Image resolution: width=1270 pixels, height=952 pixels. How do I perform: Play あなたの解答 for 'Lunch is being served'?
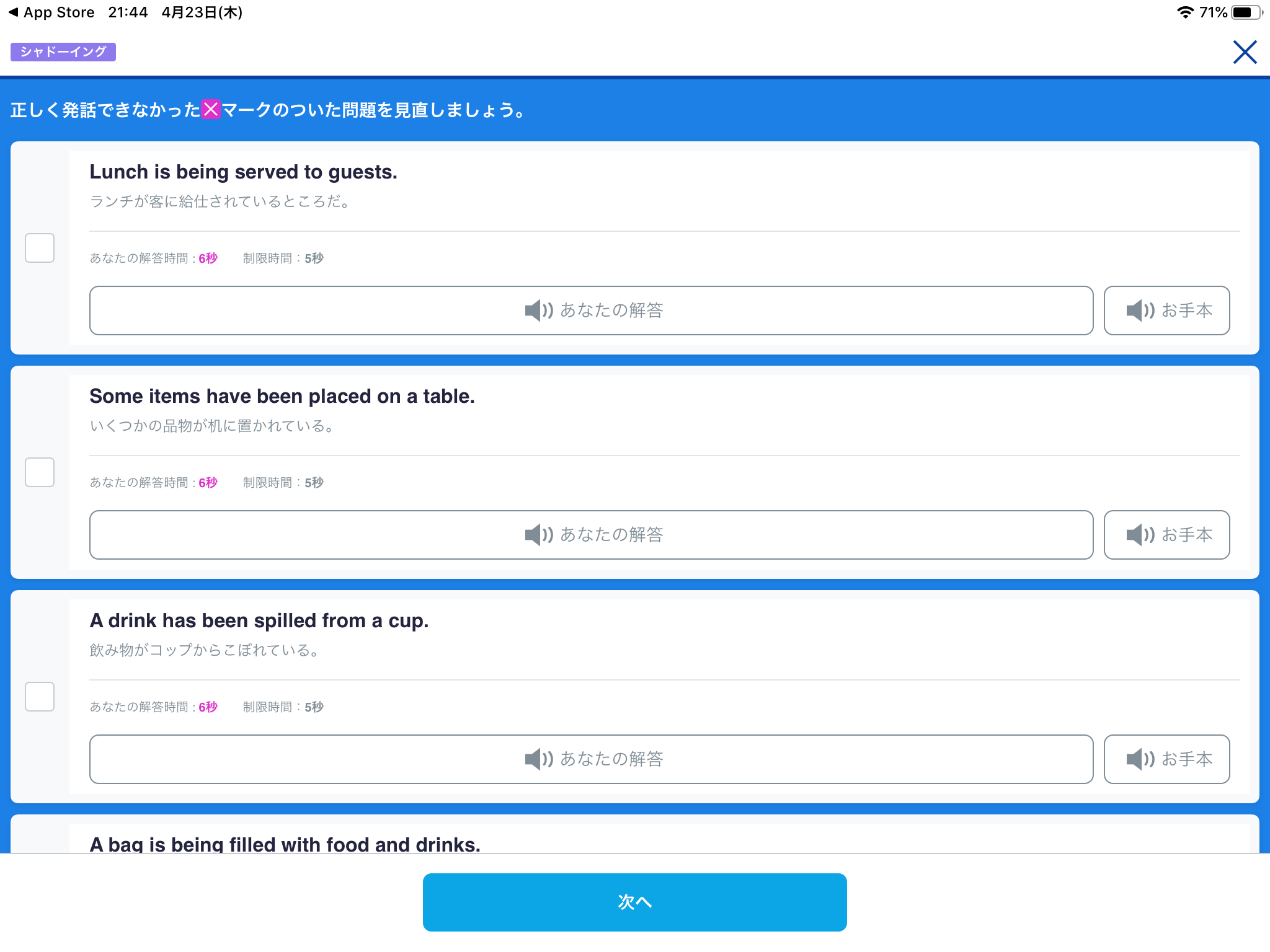click(x=591, y=311)
